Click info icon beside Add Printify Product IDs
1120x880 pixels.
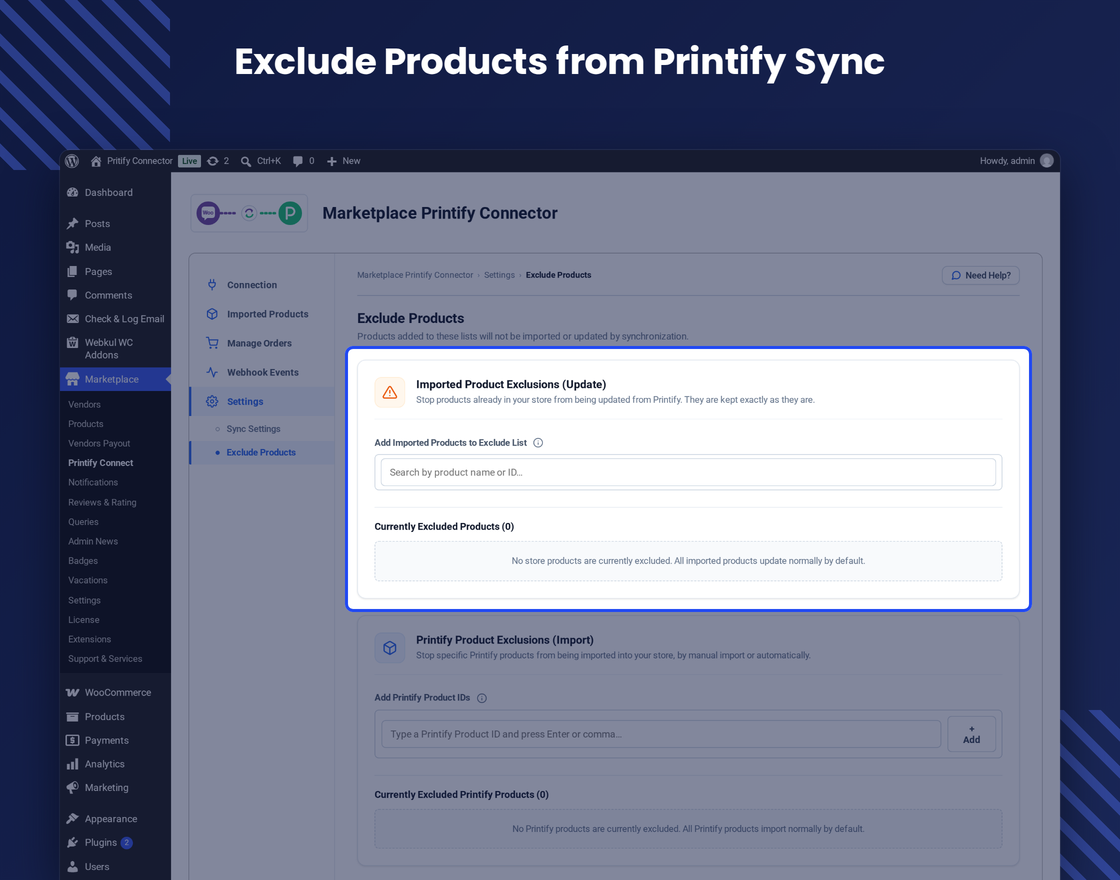click(x=482, y=698)
